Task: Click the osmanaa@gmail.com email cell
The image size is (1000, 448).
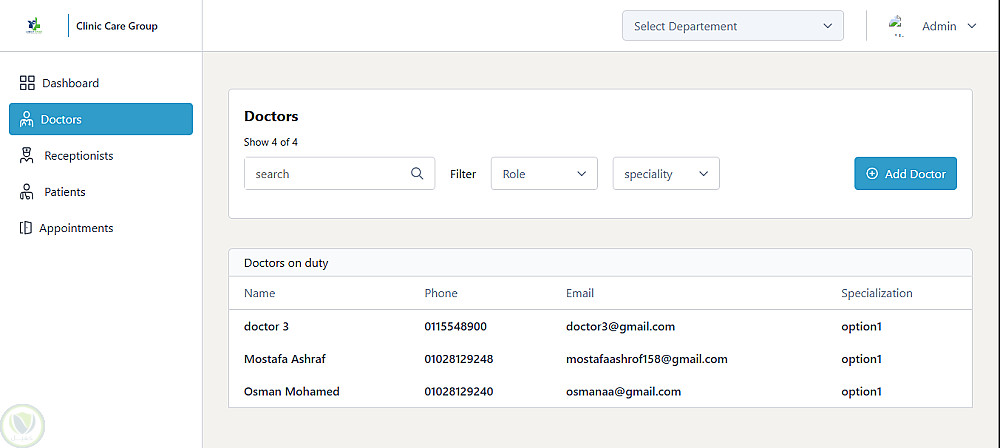Action: [623, 392]
